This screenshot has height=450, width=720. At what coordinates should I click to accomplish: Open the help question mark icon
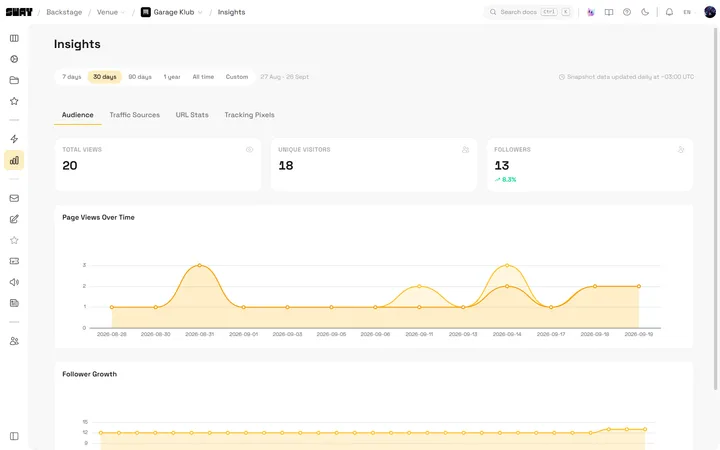(627, 12)
